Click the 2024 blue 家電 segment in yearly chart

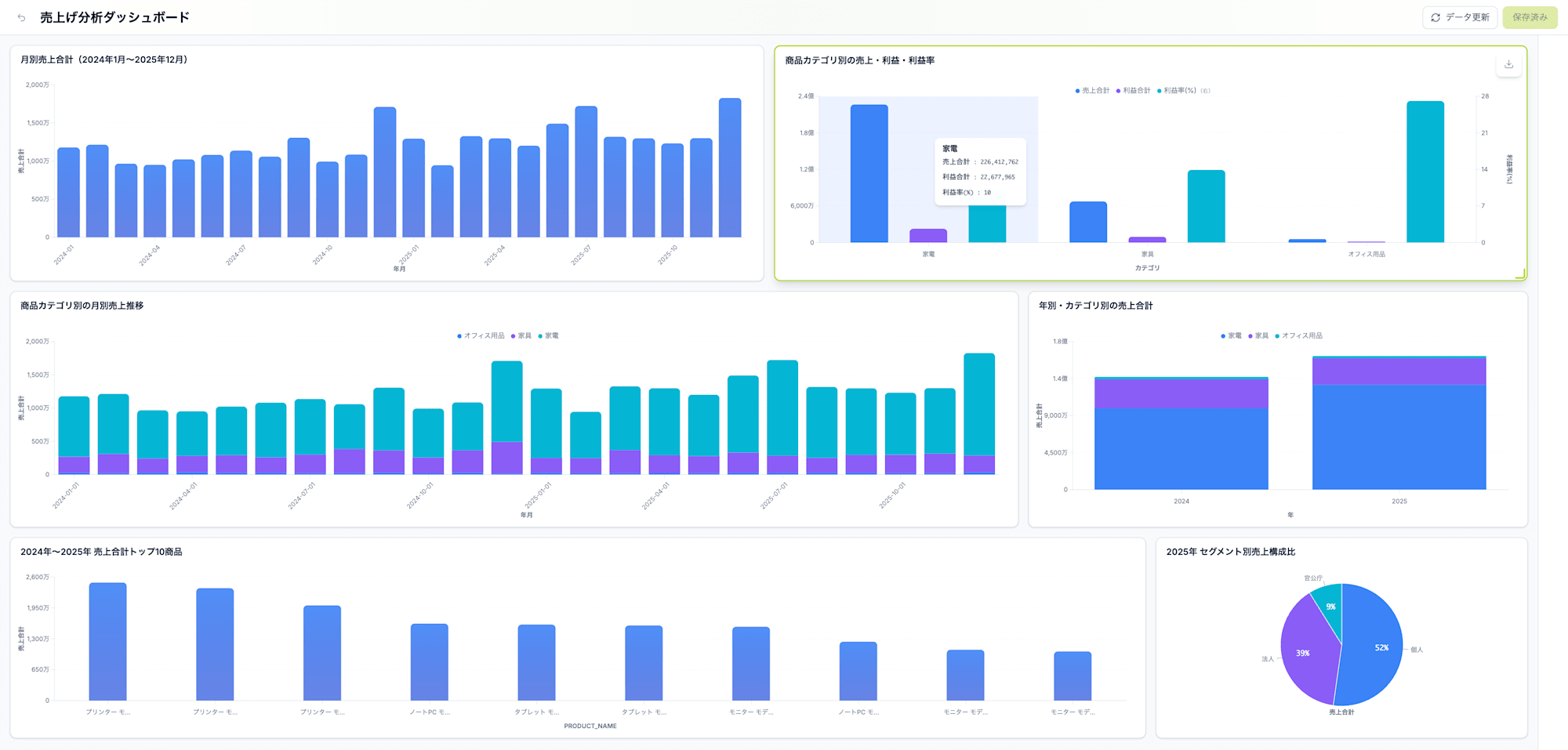(1181, 449)
